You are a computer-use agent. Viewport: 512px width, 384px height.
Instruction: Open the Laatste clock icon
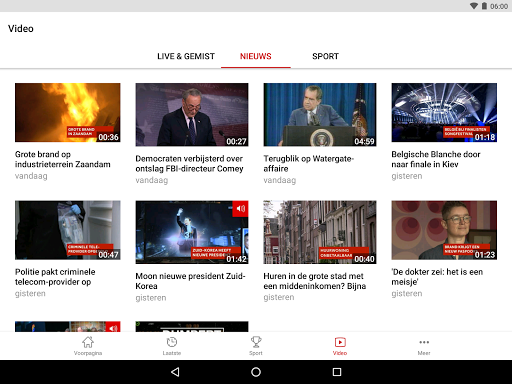pyautogui.click(x=172, y=342)
